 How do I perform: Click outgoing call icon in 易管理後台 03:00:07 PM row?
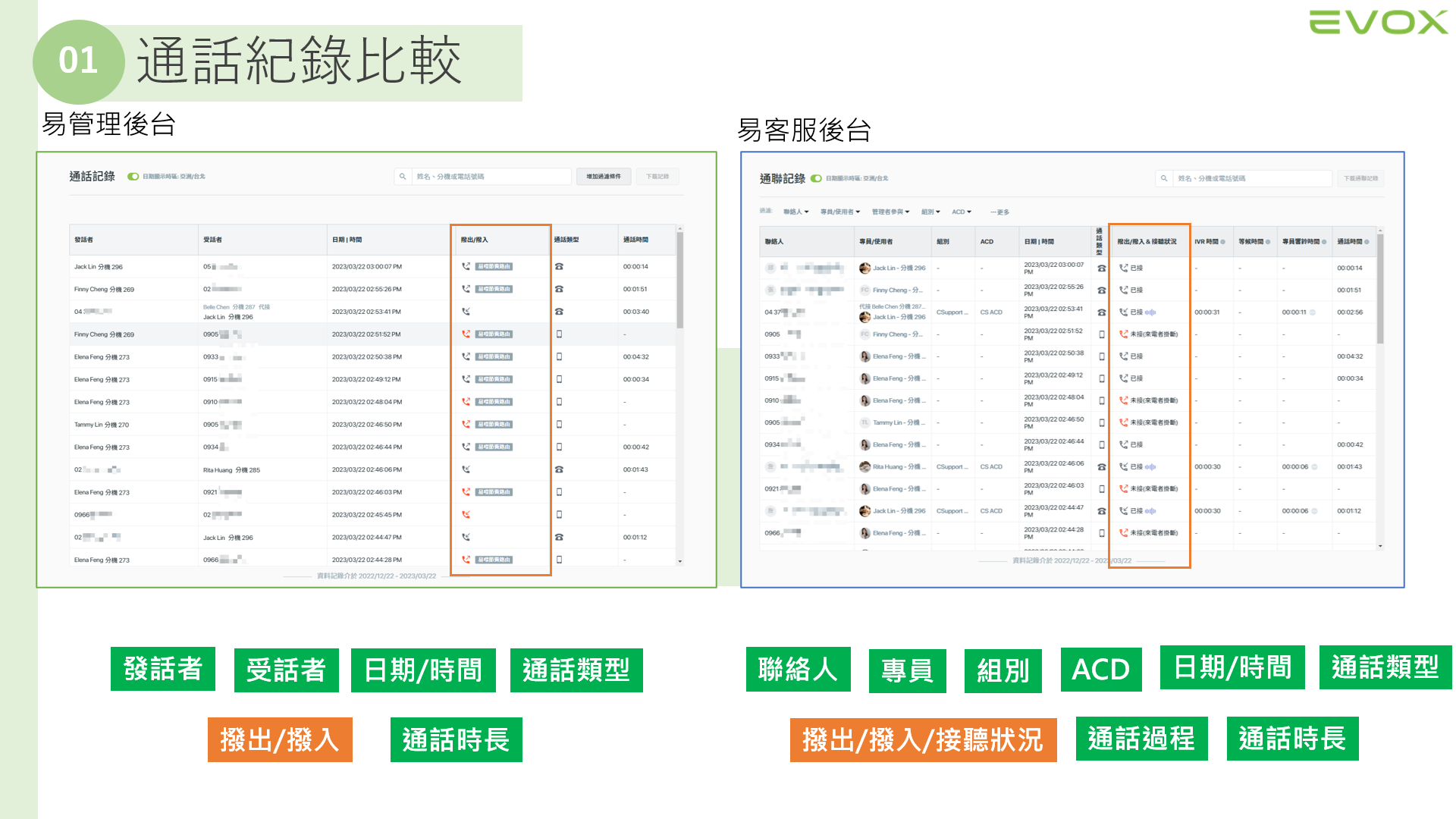click(x=466, y=266)
